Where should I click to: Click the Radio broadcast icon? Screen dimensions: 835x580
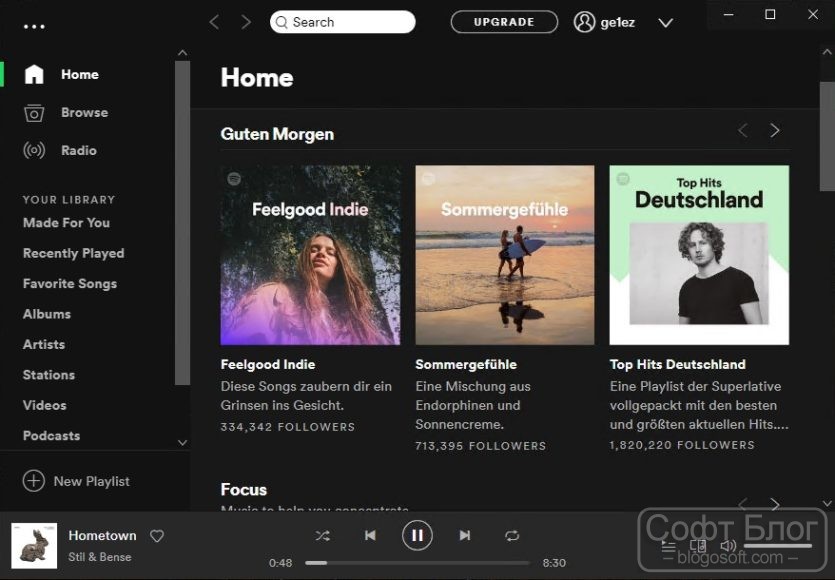tap(34, 150)
